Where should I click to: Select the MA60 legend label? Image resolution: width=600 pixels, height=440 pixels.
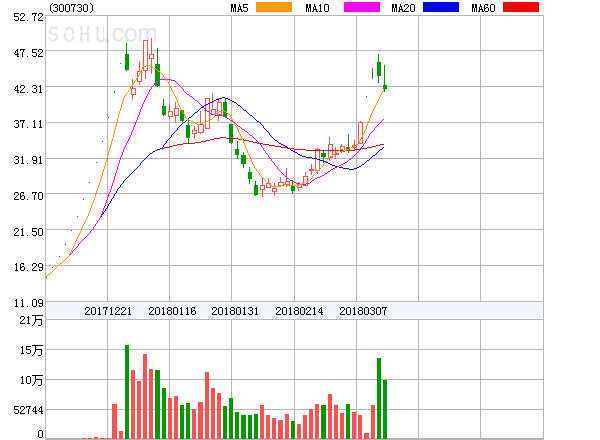pos(483,8)
